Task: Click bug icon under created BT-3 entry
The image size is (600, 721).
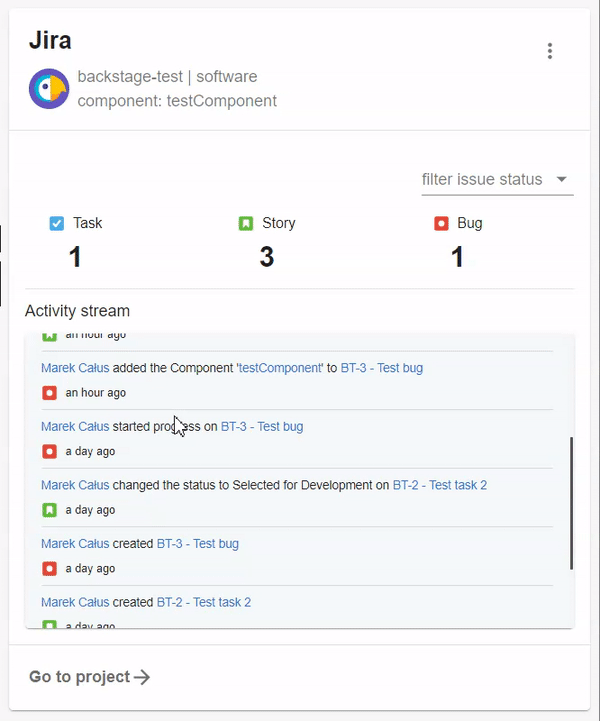Action: pyautogui.click(x=49, y=568)
